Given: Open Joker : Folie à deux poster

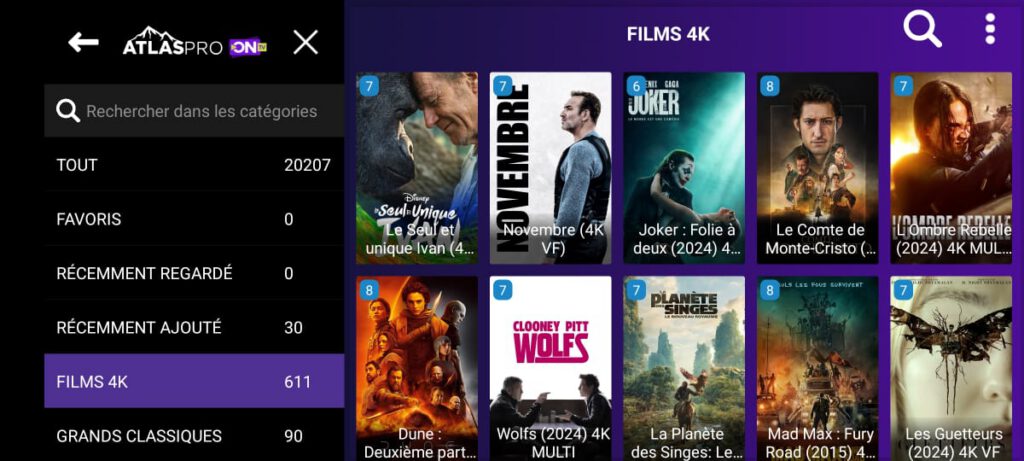Looking at the screenshot, I should pyautogui.click(x=684, y=168).
